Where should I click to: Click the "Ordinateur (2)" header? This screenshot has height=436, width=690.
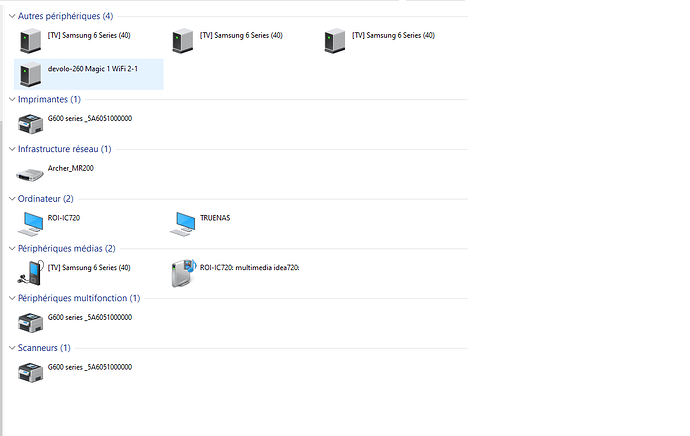click(x=46, y=199)
